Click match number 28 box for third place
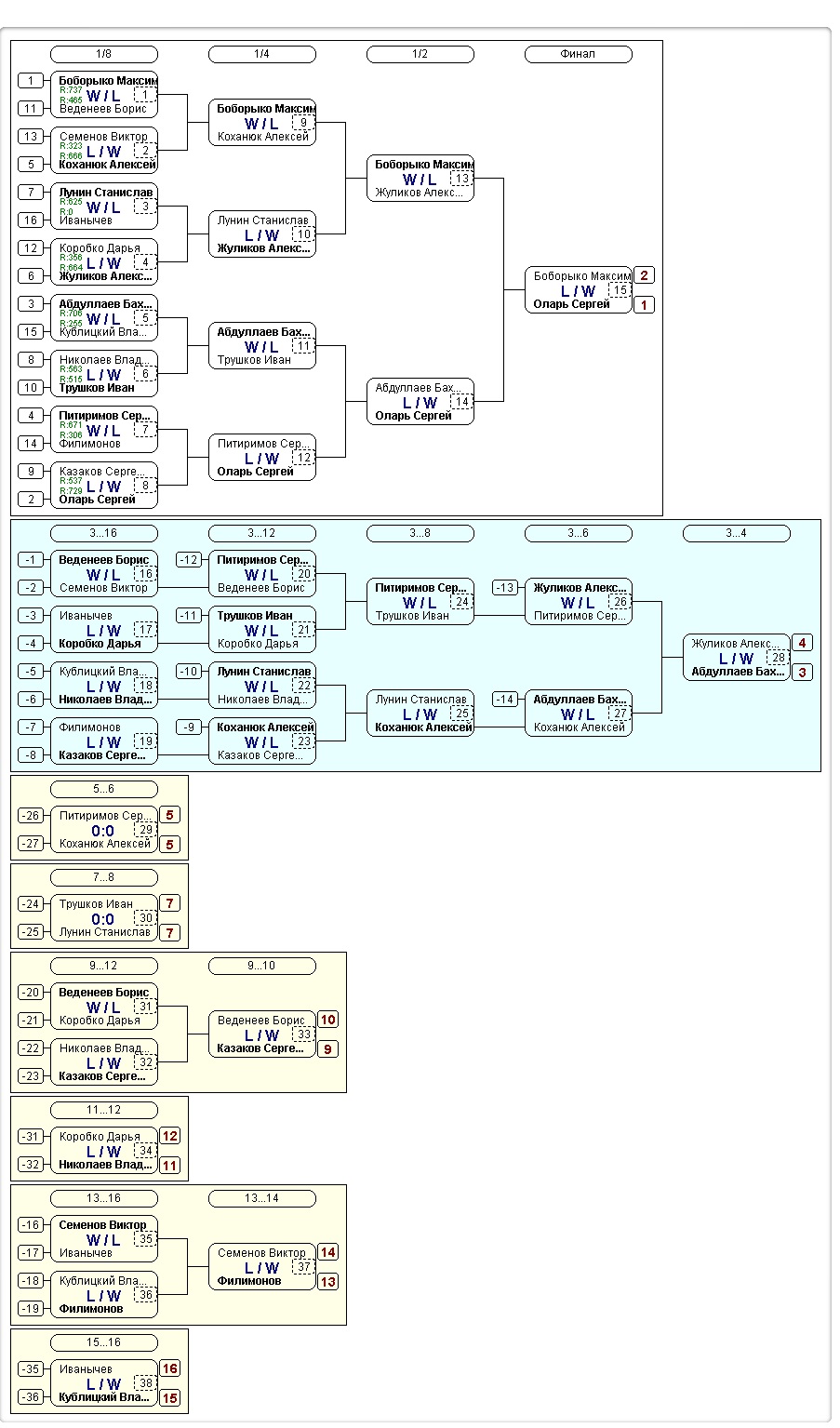 [778, 658]
